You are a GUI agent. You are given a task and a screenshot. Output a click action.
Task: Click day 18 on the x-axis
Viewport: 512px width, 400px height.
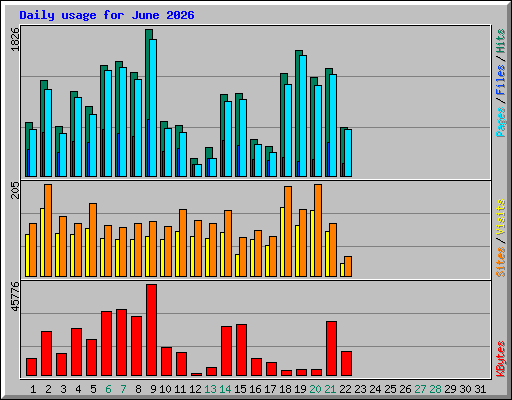[285, 389]
